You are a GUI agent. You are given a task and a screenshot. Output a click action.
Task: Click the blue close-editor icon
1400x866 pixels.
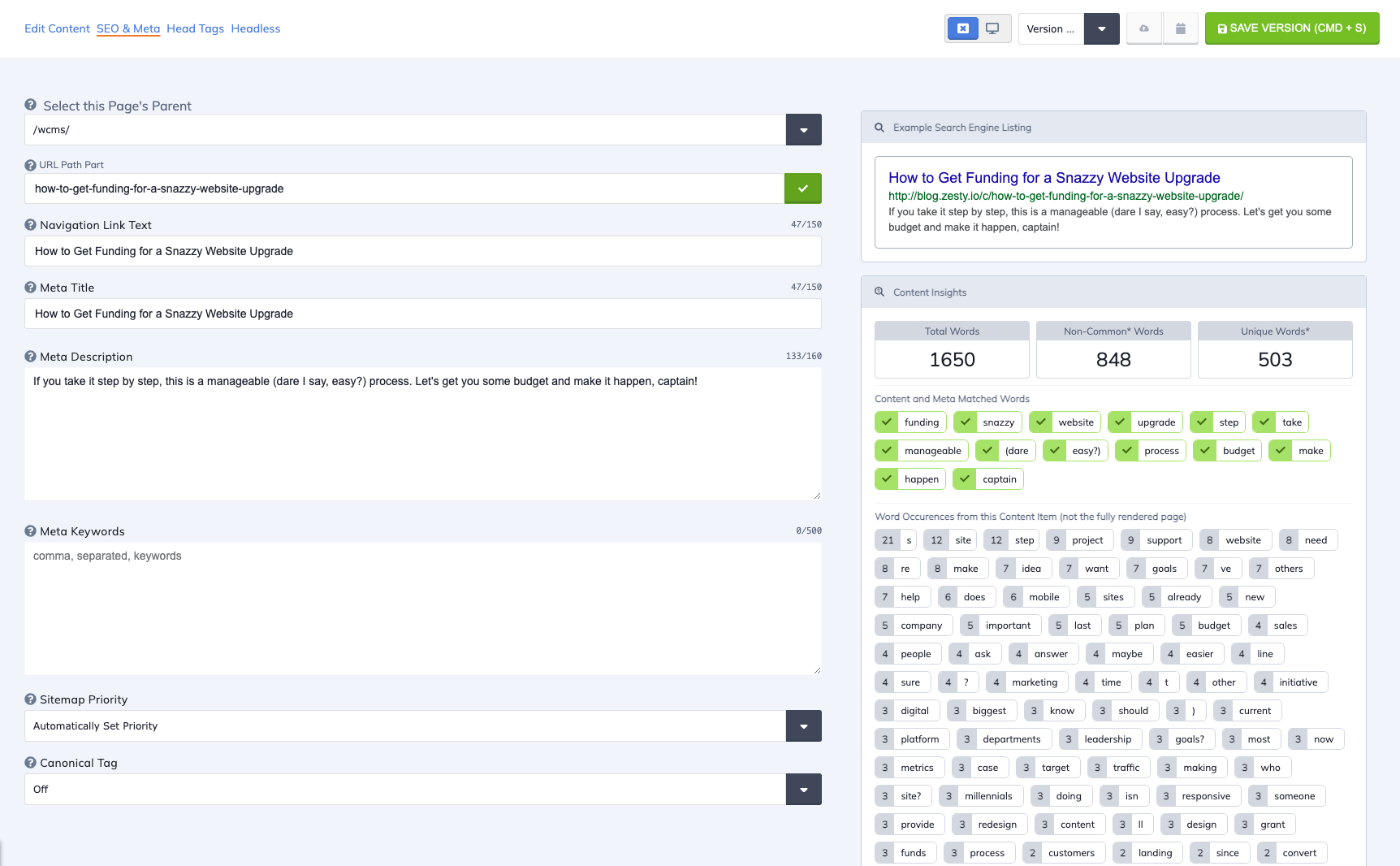963,27
